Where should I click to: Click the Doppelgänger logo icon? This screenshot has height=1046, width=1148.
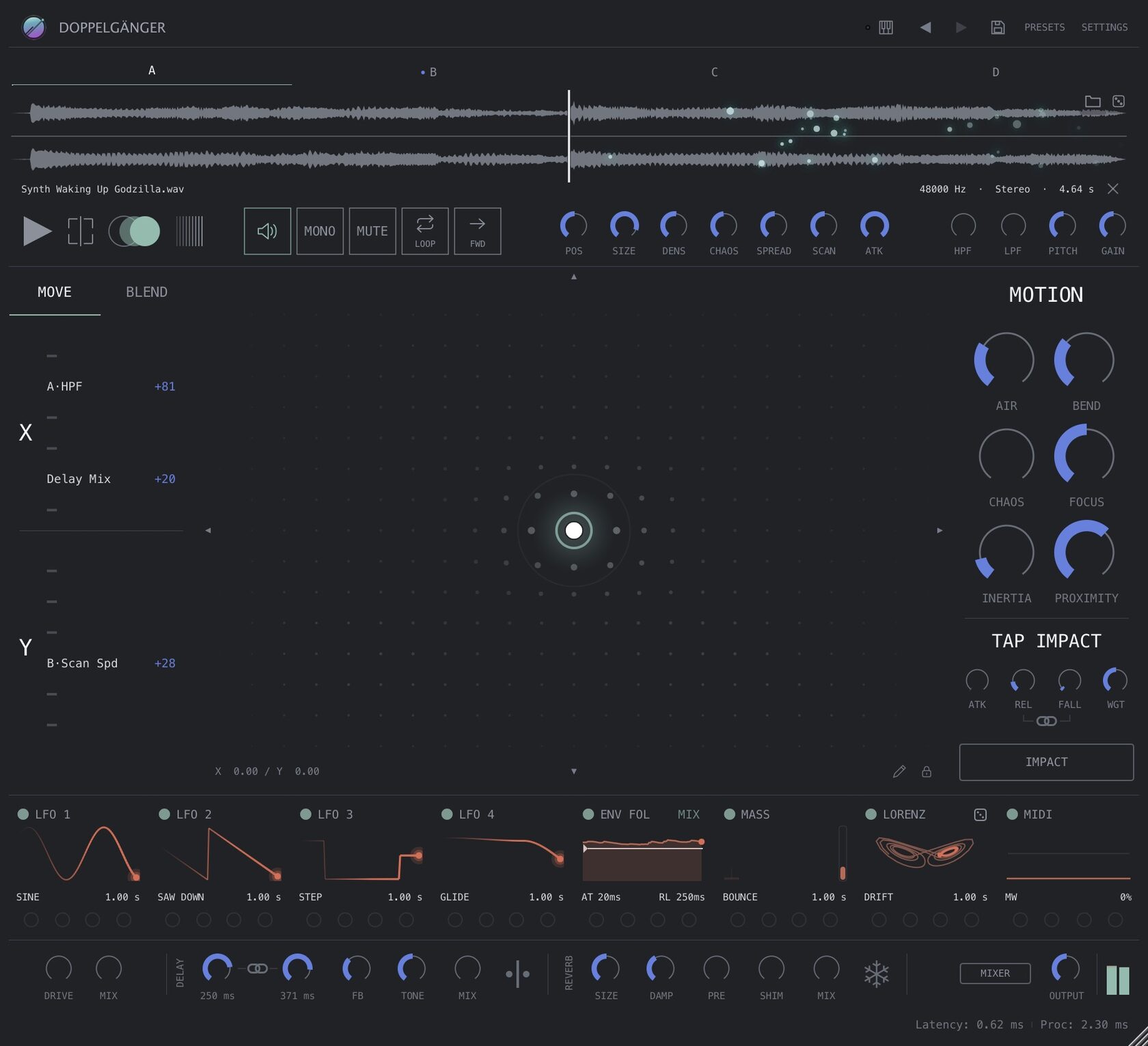tap(33, 27)
